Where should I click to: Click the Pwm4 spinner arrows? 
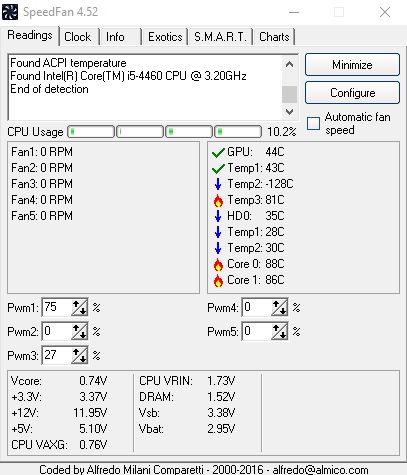tap(280, 307)
